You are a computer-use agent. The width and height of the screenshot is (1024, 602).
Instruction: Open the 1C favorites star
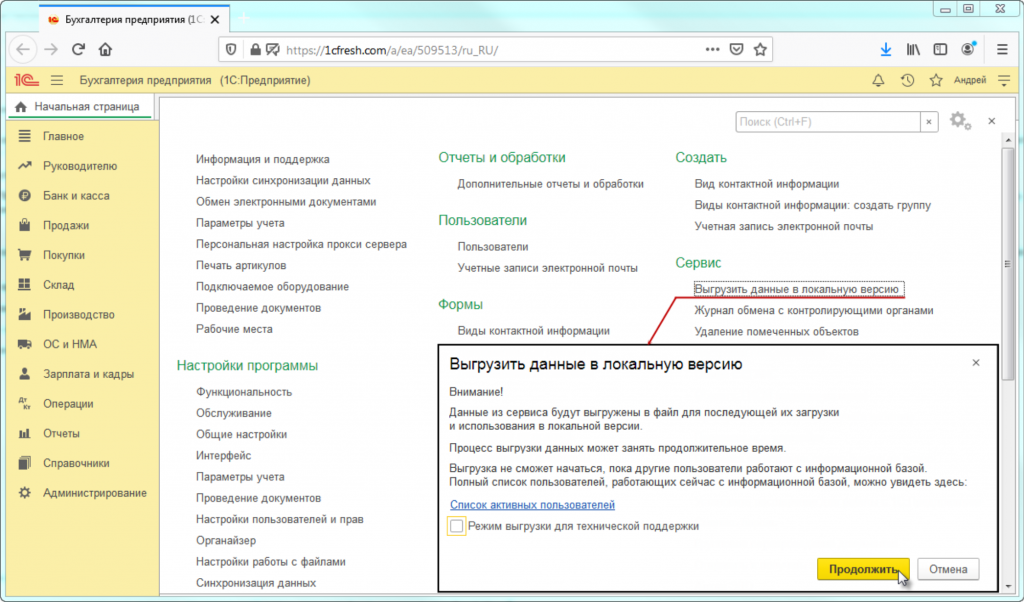click(936, 80)
